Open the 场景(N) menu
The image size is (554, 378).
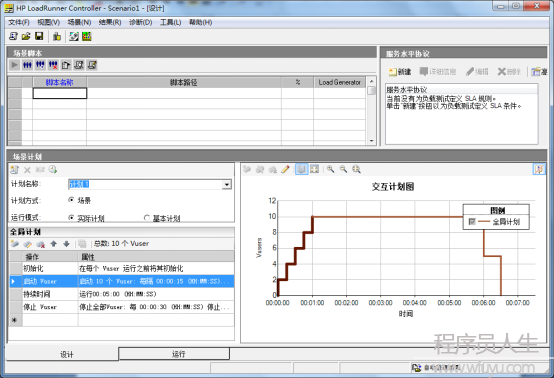(79, 23)
